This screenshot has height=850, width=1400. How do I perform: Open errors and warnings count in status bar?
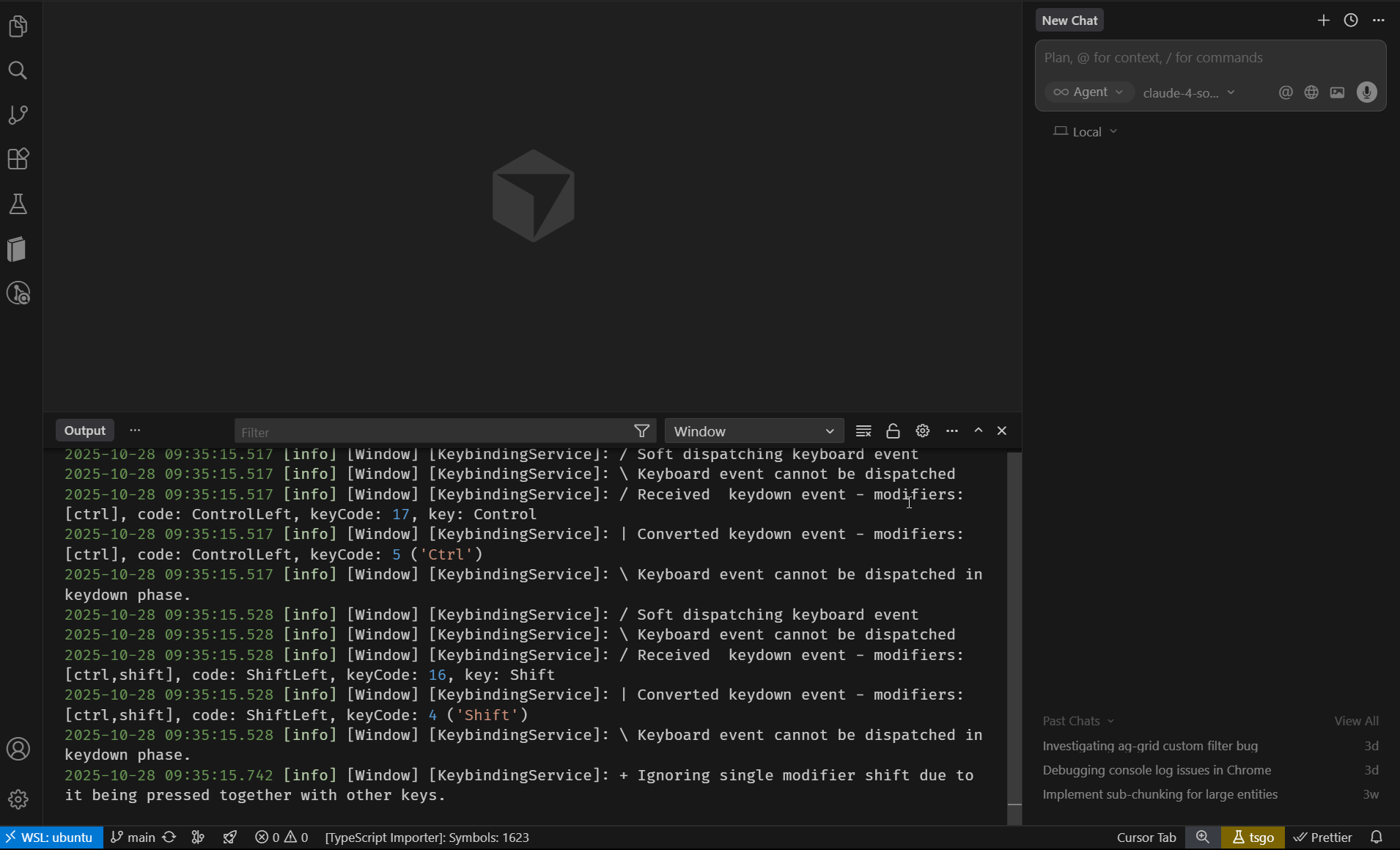281,838
